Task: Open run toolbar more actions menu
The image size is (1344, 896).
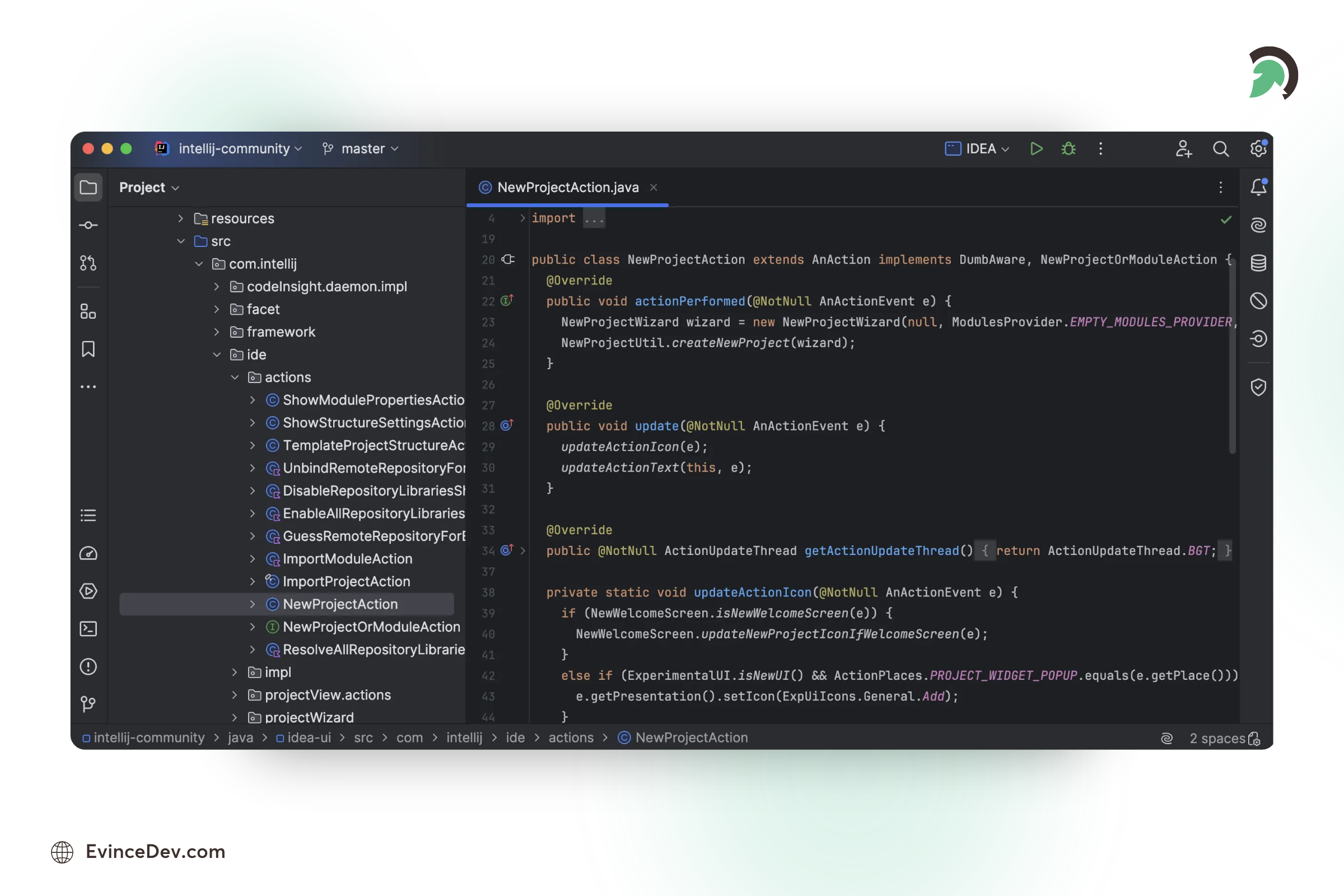Action: click(1100, 148)
